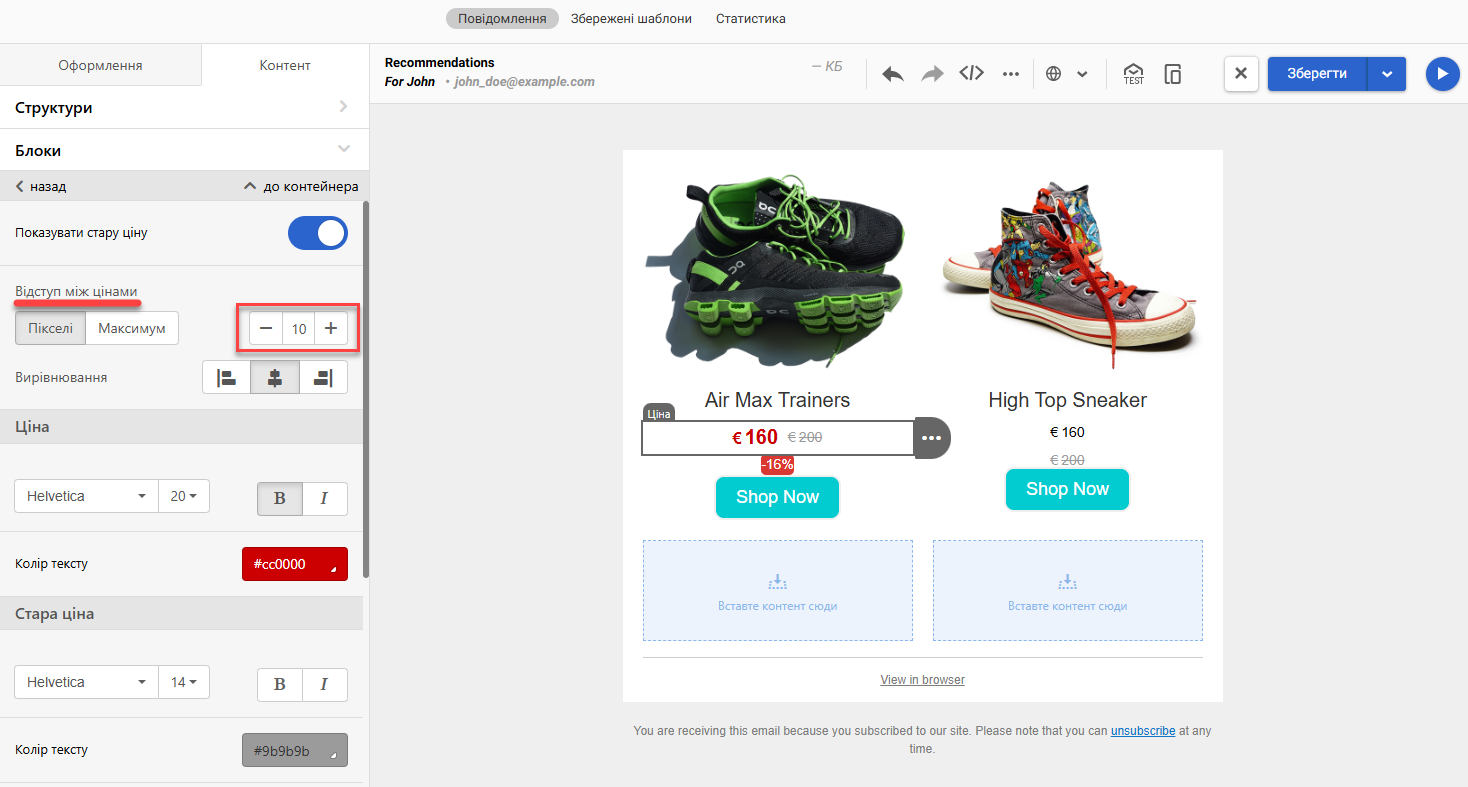Image resolution: width=1468 pixels, height=787 pixels.
Task: Open the HTML code editor icon
Action: coord(971,73)
